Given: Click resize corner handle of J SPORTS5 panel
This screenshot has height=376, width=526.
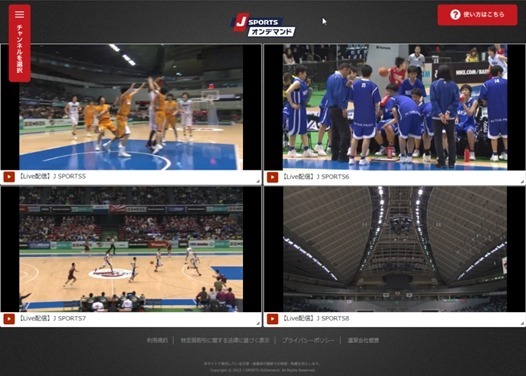Looking at the screenshot, I should 258,181.
